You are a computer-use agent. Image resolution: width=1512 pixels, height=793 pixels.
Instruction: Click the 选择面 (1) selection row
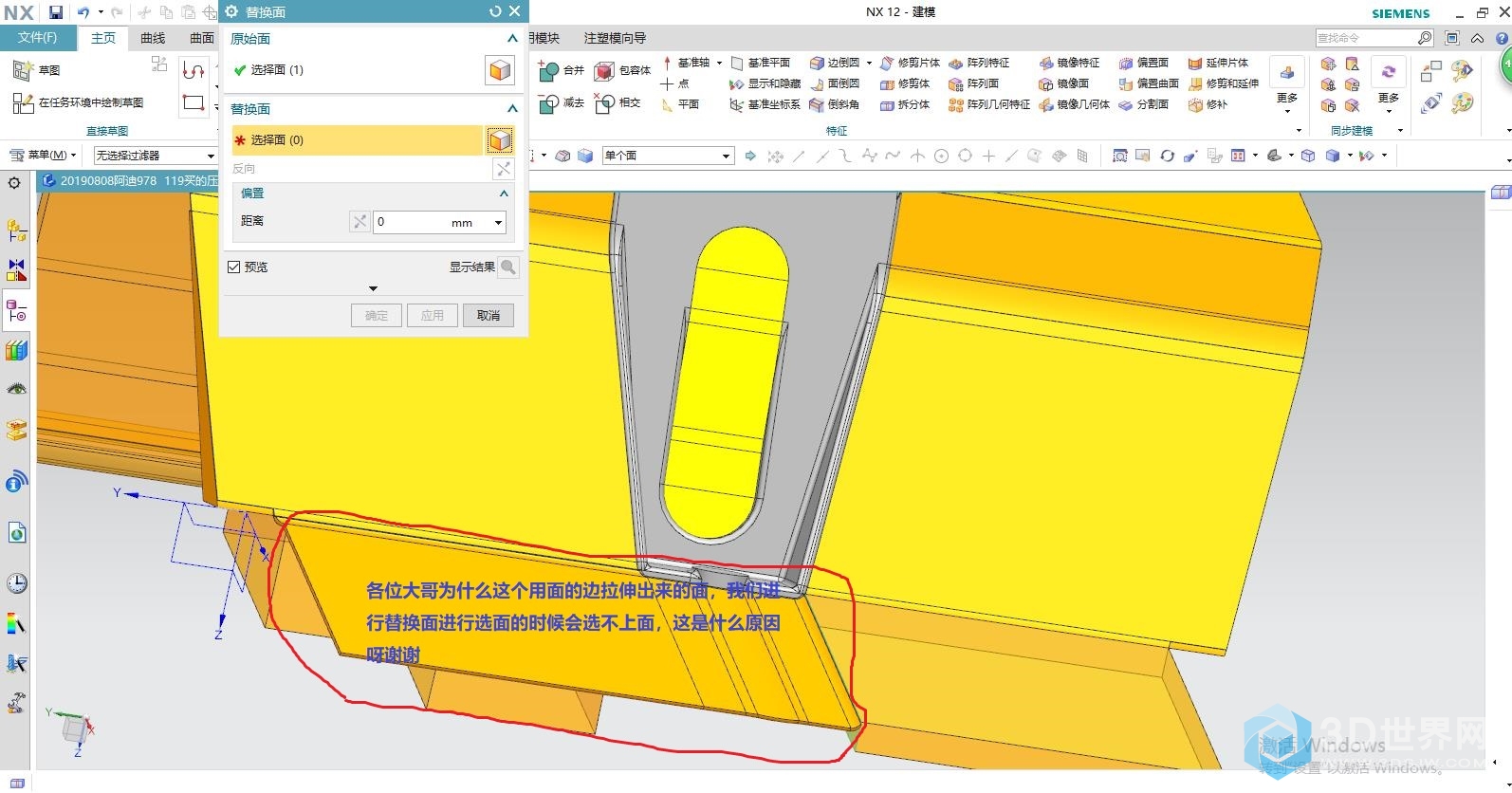pos(358,70)
